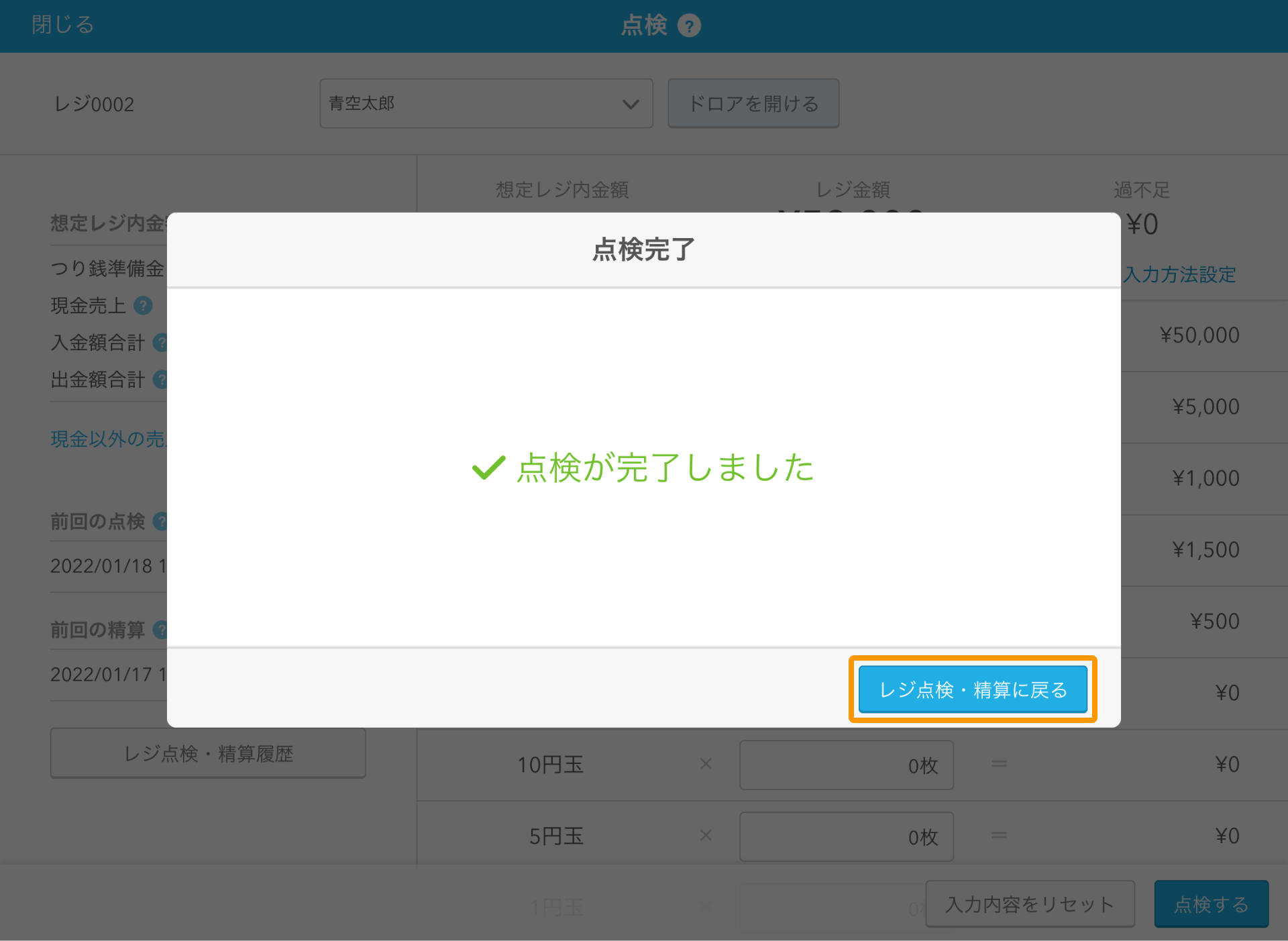Click the 2022/01/17 previous settlement date
The width and height of the screenshot is (1288, 941).
tap(108, 675)
